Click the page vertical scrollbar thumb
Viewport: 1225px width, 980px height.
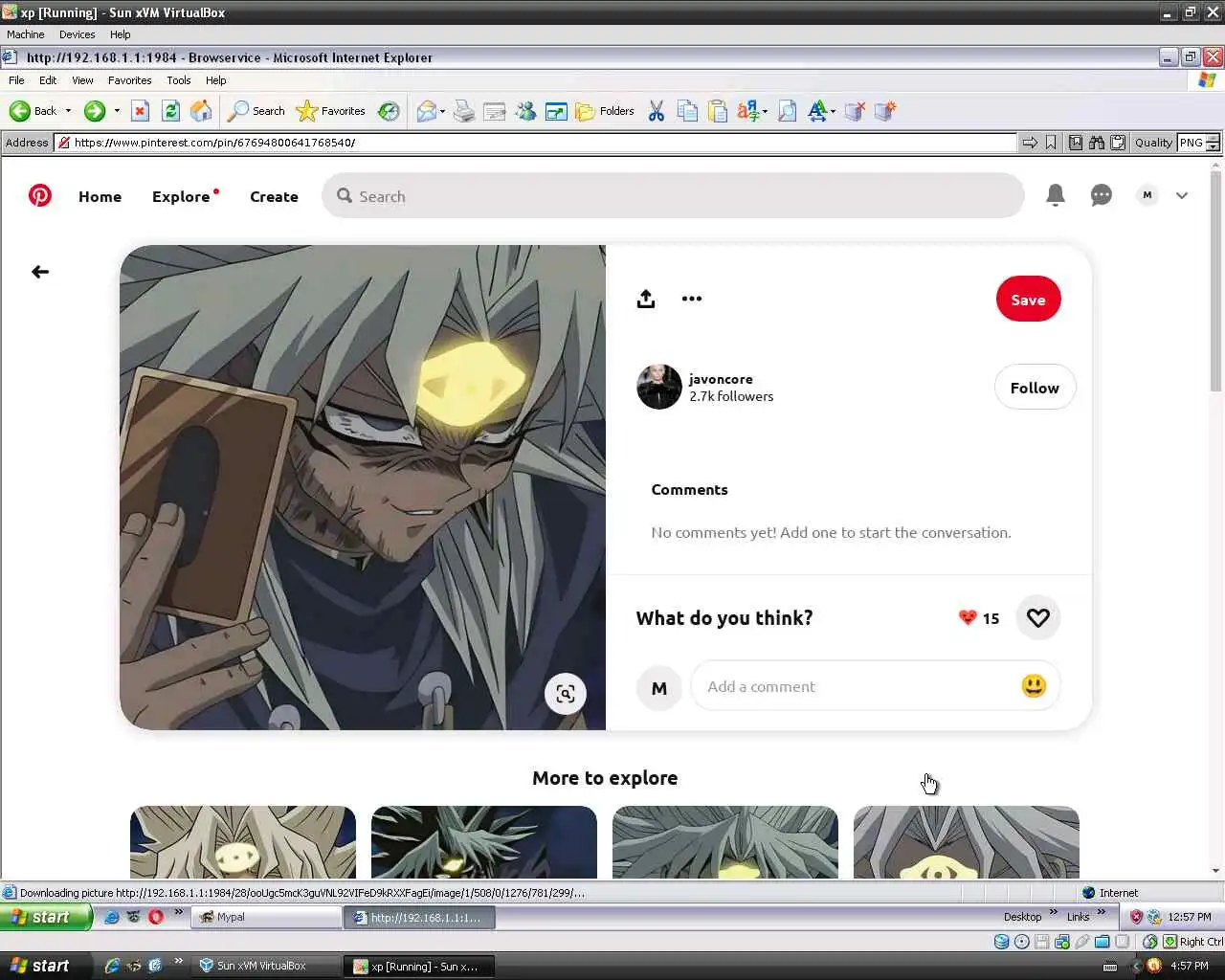1216,282
